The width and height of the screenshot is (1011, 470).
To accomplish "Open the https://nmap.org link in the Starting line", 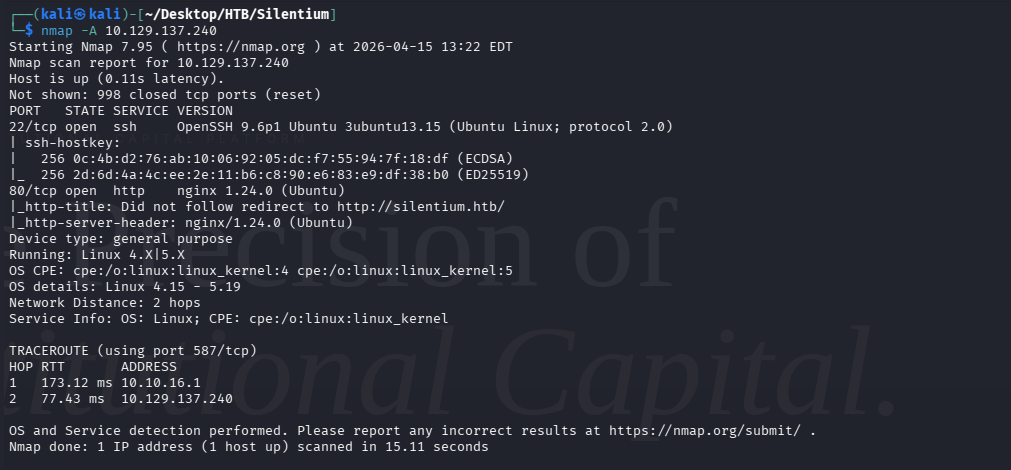I will point(219,46).
